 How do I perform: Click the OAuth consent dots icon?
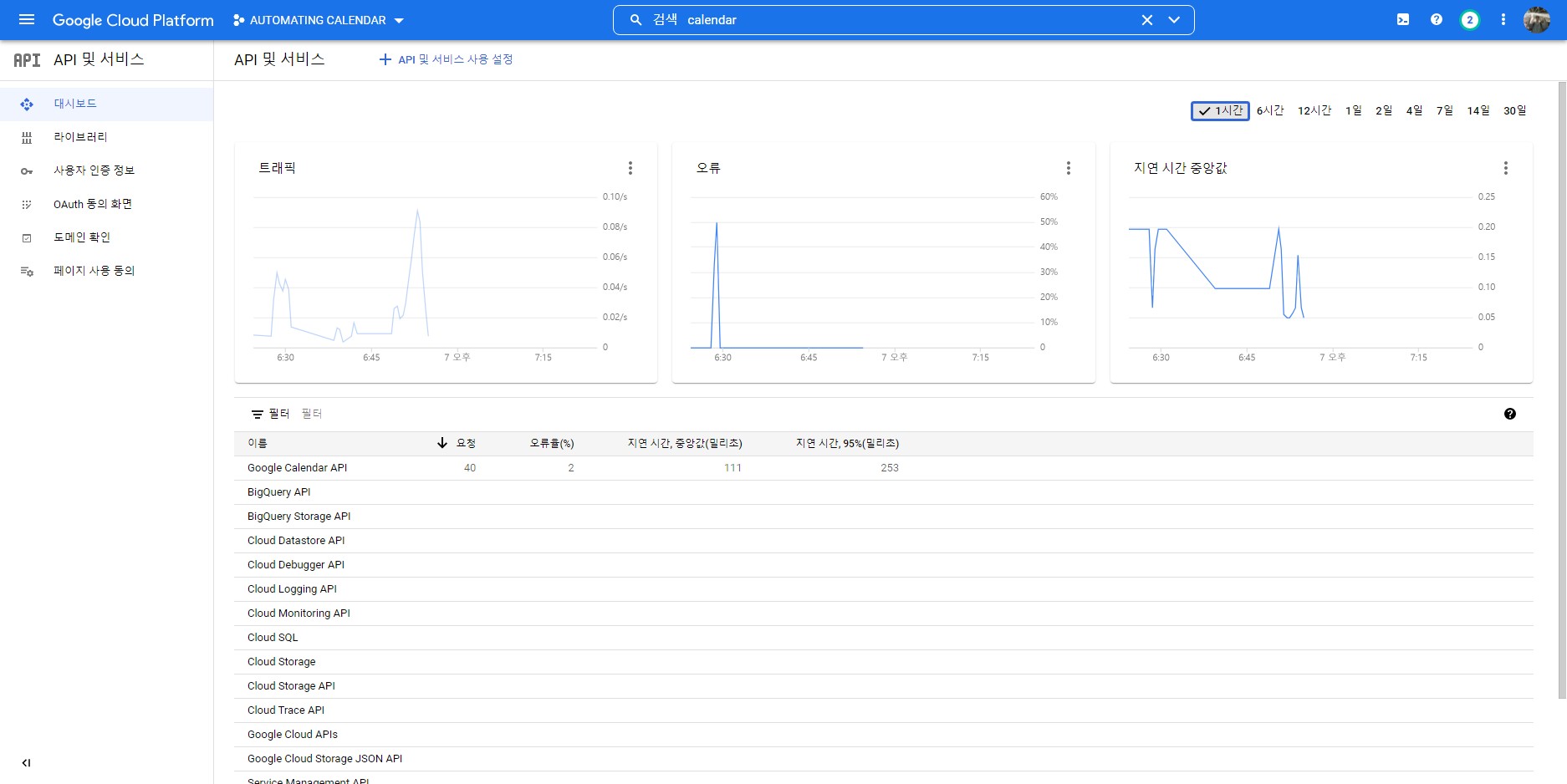pyautogui.click(x=27, y=205)
